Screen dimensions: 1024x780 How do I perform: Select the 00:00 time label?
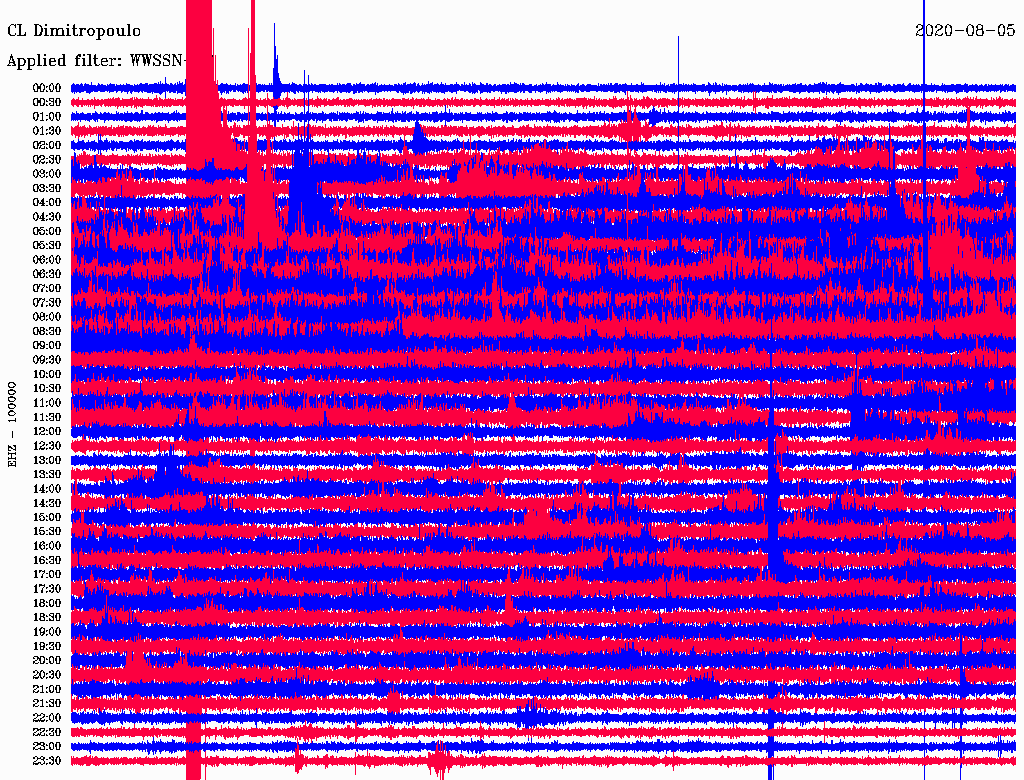(47, 88)
